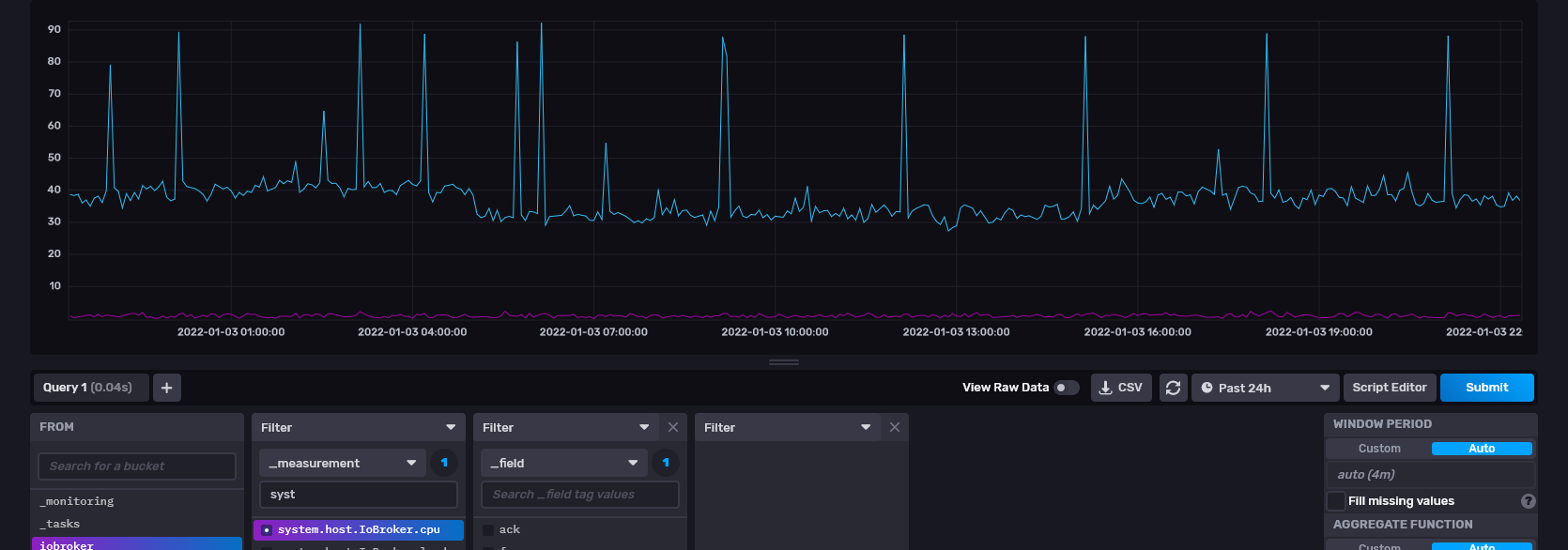
Task: Add a new query with the plus button
Action: 166,388
